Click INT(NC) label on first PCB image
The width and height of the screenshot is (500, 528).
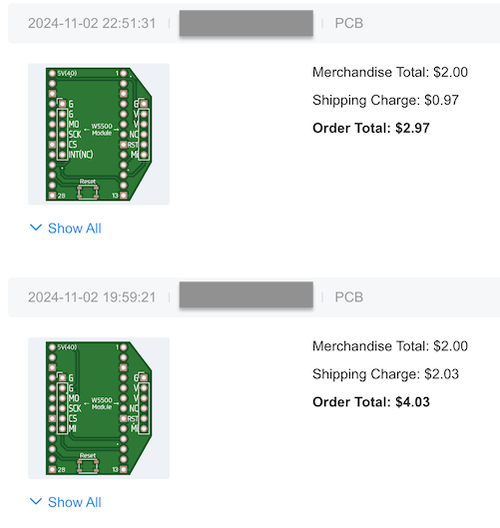pos(81,155)
